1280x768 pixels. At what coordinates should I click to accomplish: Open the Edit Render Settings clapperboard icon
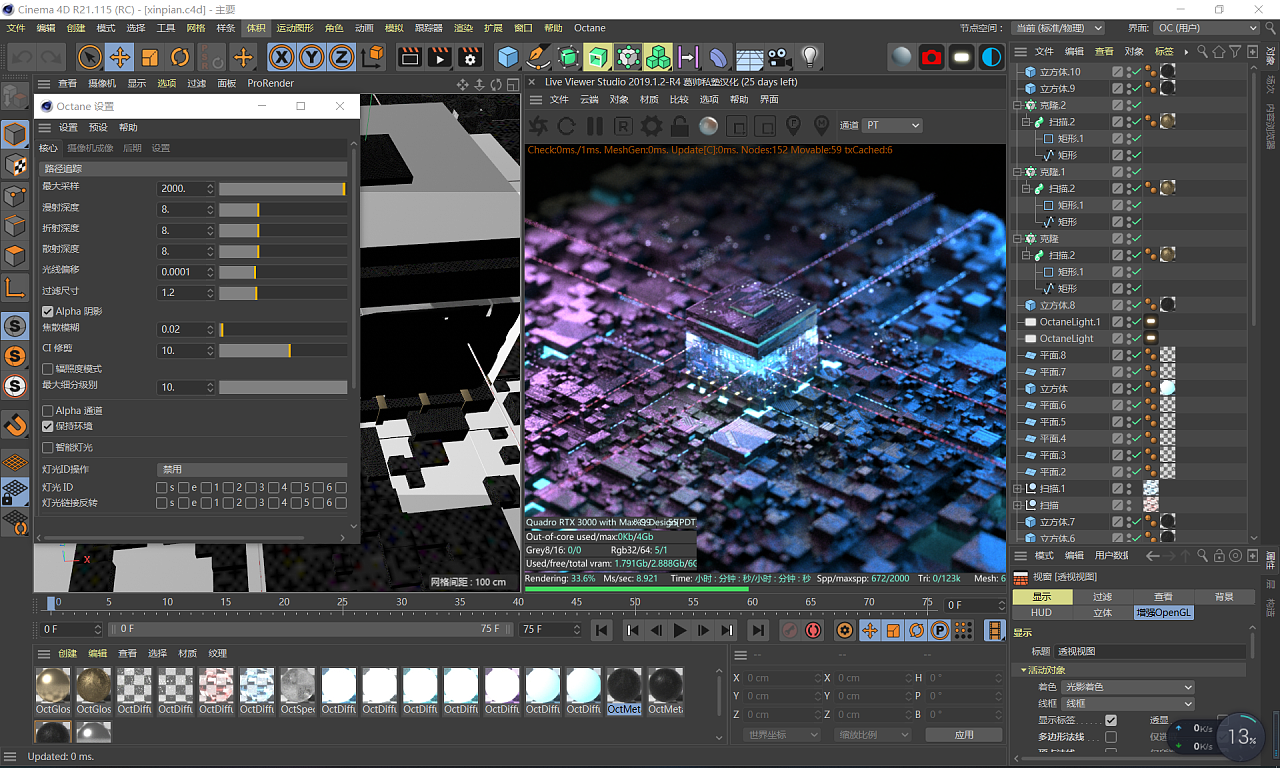point(470,57)
